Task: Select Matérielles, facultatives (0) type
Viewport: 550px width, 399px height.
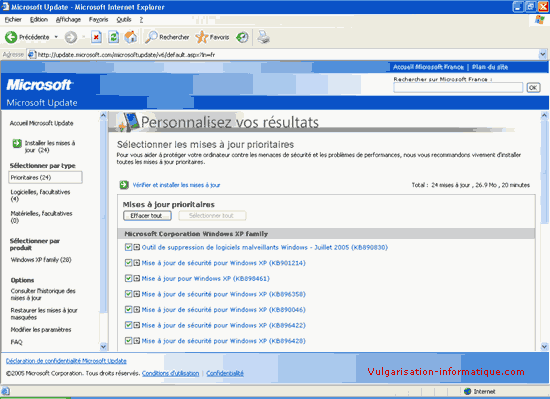Action: tap(41, 217)
